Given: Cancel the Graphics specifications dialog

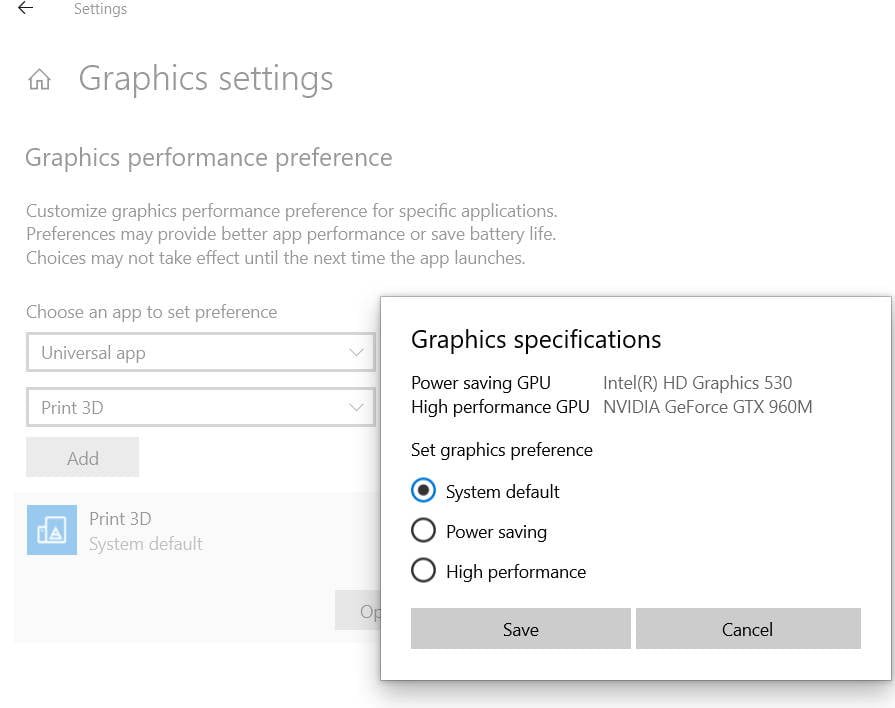Looking at the screenshot, I should coord(748,629).
